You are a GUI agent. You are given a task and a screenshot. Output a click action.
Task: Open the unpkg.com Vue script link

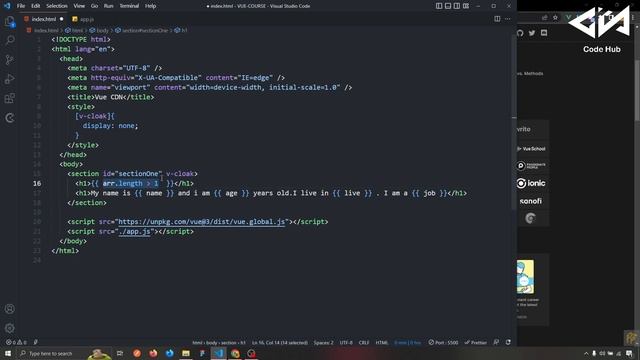click(201, 222)
